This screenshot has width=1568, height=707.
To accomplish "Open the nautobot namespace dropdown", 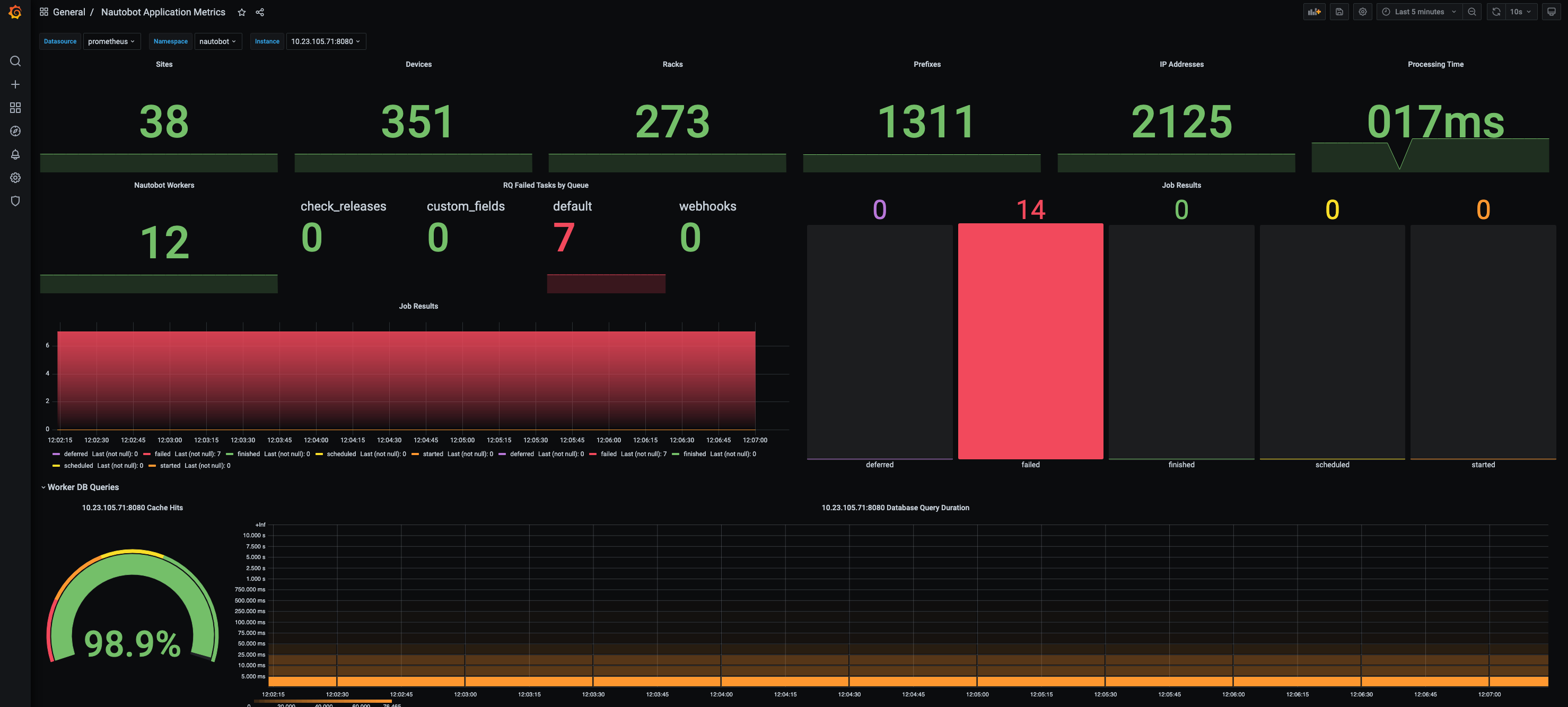I will point(218,41).
